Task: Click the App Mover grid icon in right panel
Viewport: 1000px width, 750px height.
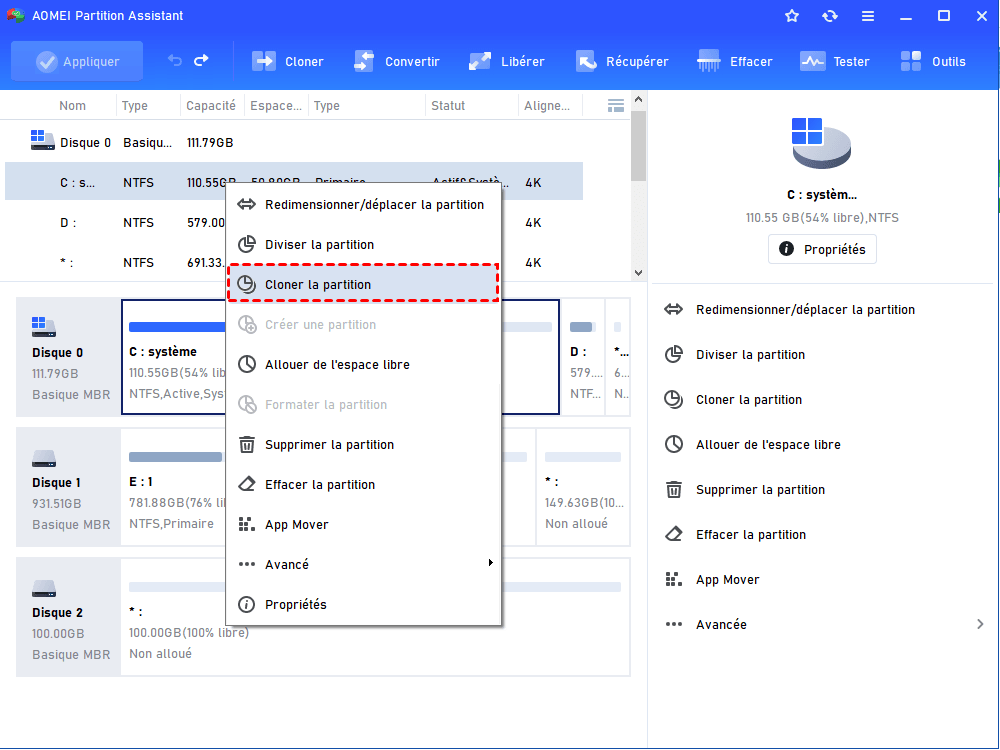Action: coord(673,579)
